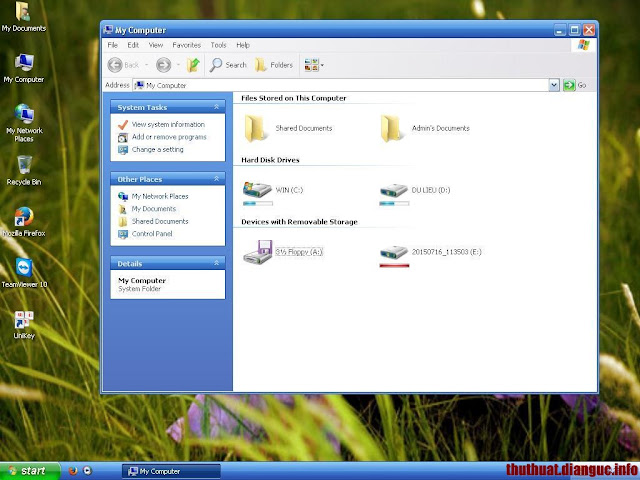This screenshot has width=640, height=480.
Task: Open Search in the toolbar
Action: (x=228, y=65)
